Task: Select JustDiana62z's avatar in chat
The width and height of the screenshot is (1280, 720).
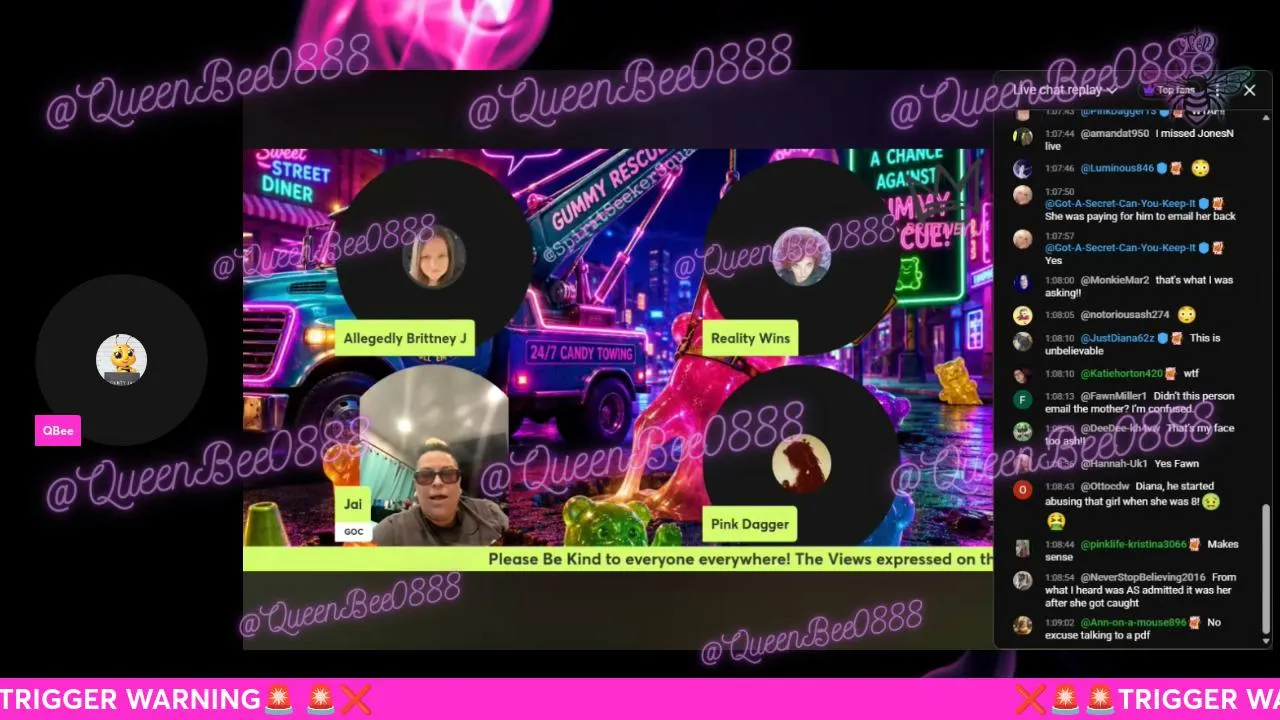Action: click(x=1022, y=342)
